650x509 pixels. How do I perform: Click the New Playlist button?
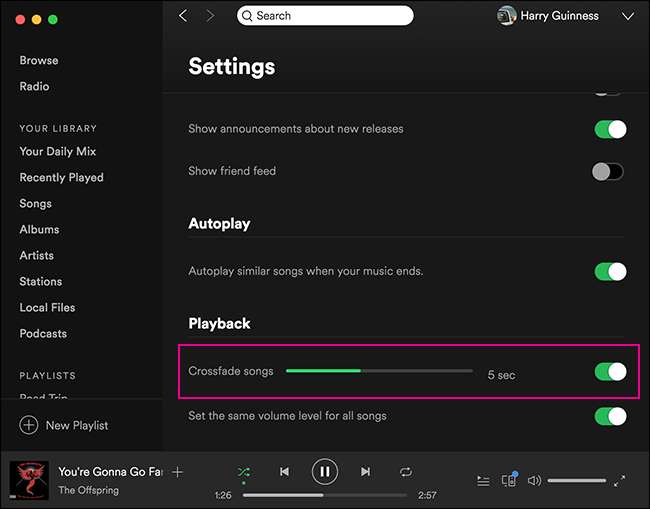[65, 425]
